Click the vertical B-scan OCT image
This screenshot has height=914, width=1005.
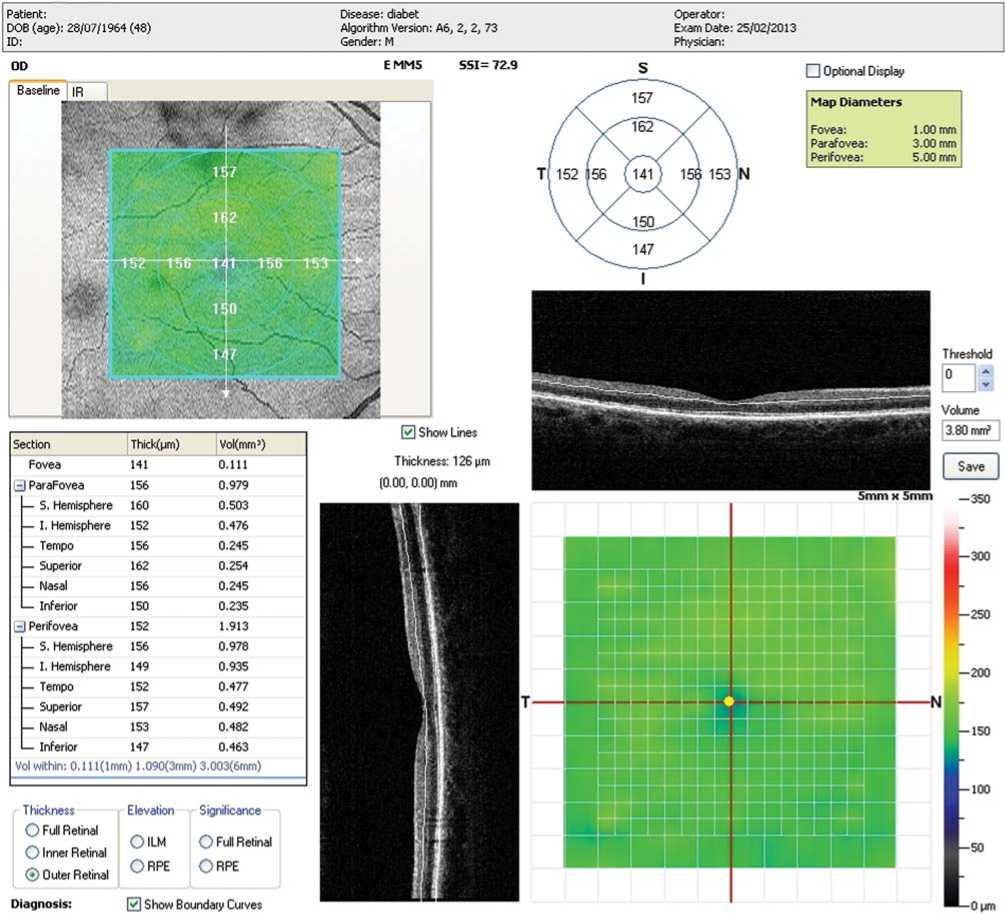pos(419,702)
